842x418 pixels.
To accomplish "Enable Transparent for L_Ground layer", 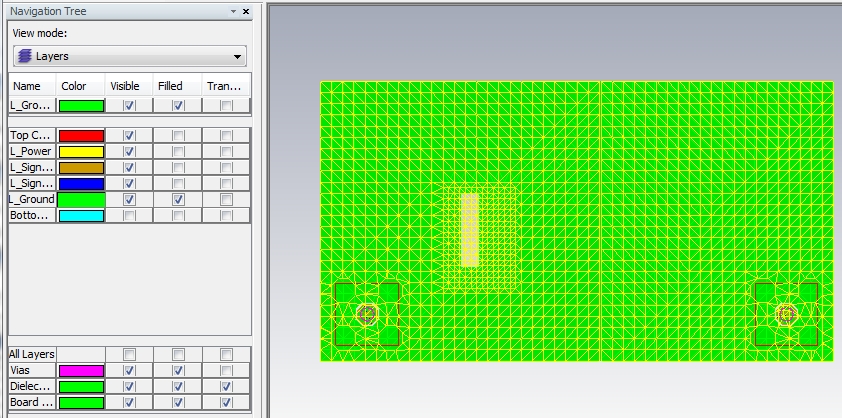I will click(x=227, y=200).
